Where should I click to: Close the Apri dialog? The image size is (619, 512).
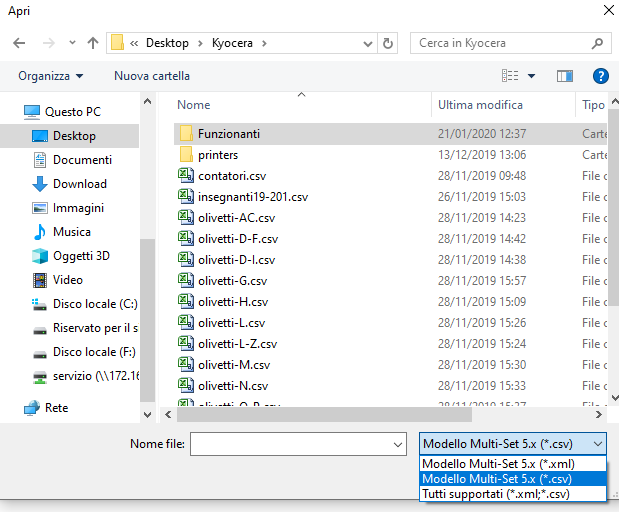click(x=609, y=10)
